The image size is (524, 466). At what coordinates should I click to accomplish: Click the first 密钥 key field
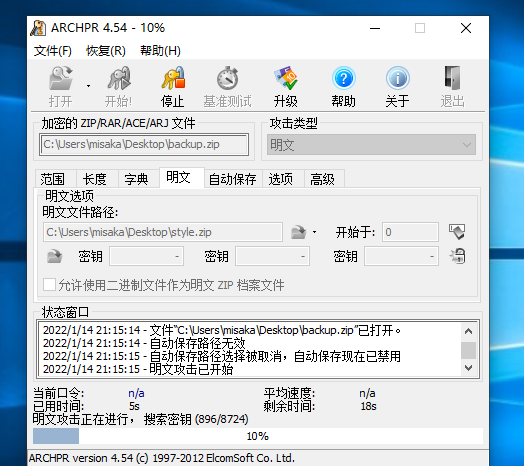pos(146,256)
